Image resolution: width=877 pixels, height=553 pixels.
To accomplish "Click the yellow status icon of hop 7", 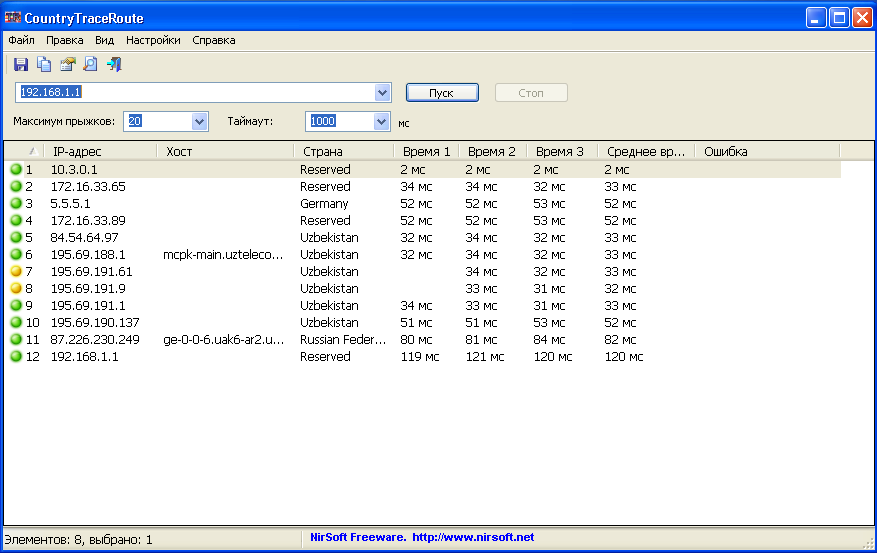I will pos(16,272).
